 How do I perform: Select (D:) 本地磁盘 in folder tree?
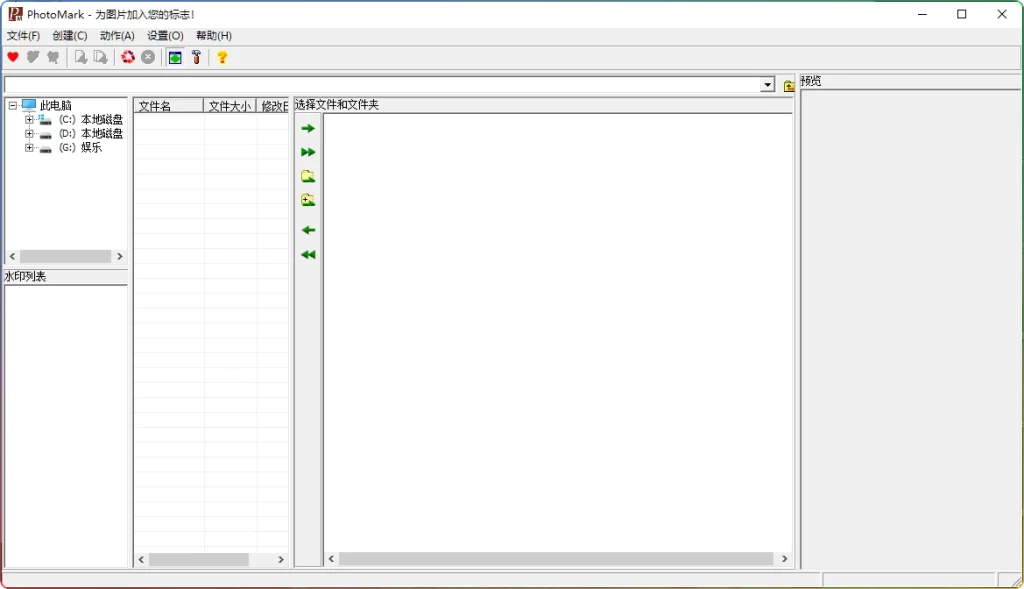pos(101,134)
